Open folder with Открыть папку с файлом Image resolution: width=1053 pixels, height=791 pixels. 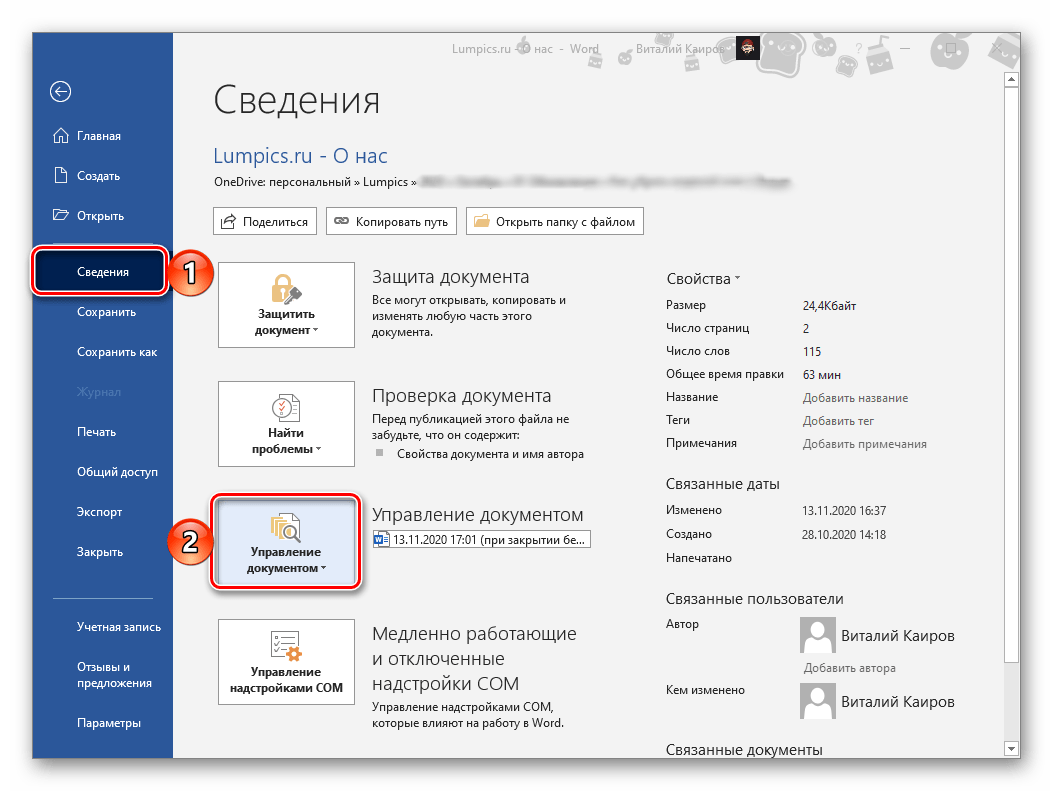[x=554, y=221]
